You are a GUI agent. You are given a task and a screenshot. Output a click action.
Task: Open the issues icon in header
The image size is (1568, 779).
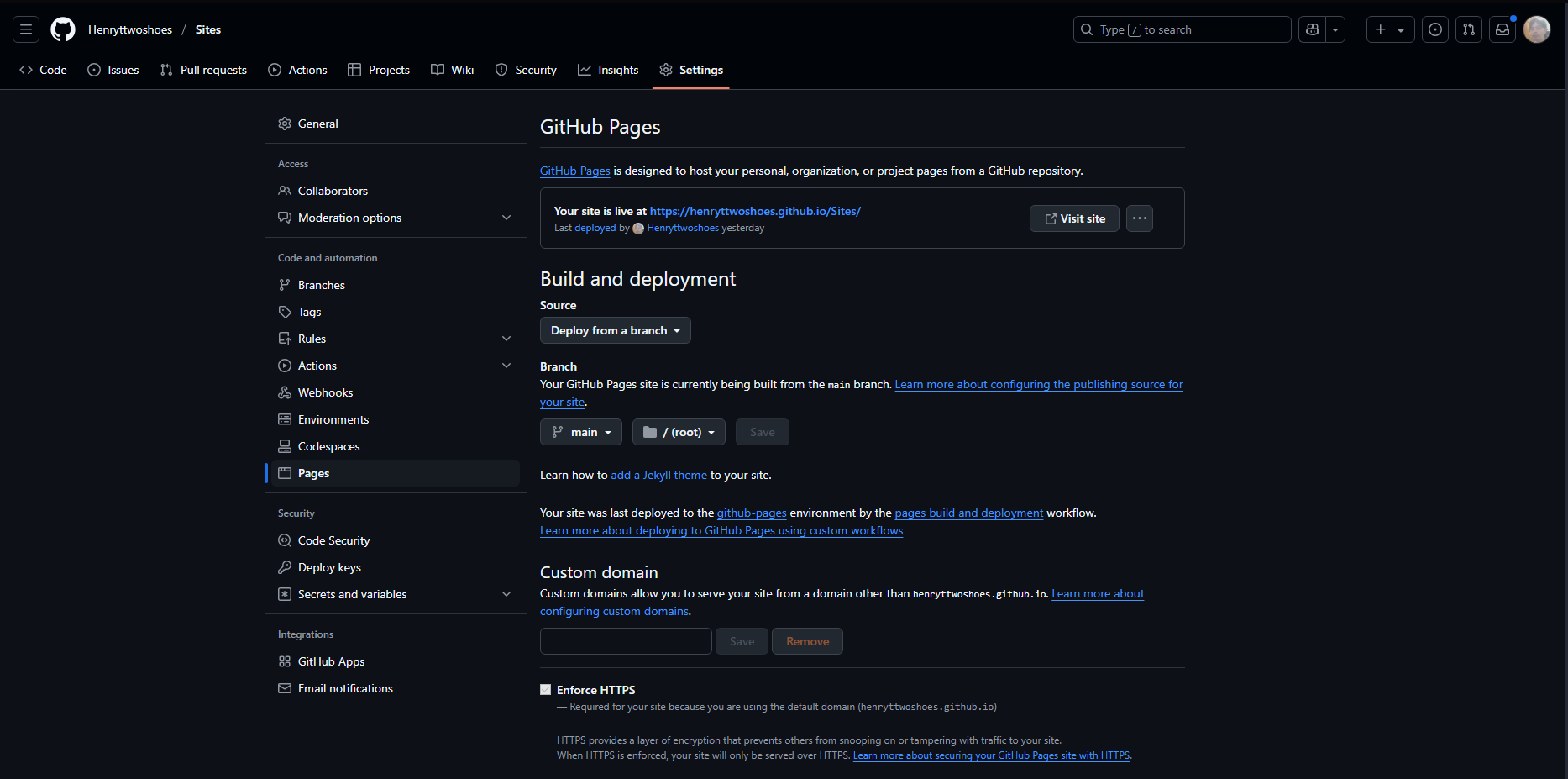(x=1435, y=29)
